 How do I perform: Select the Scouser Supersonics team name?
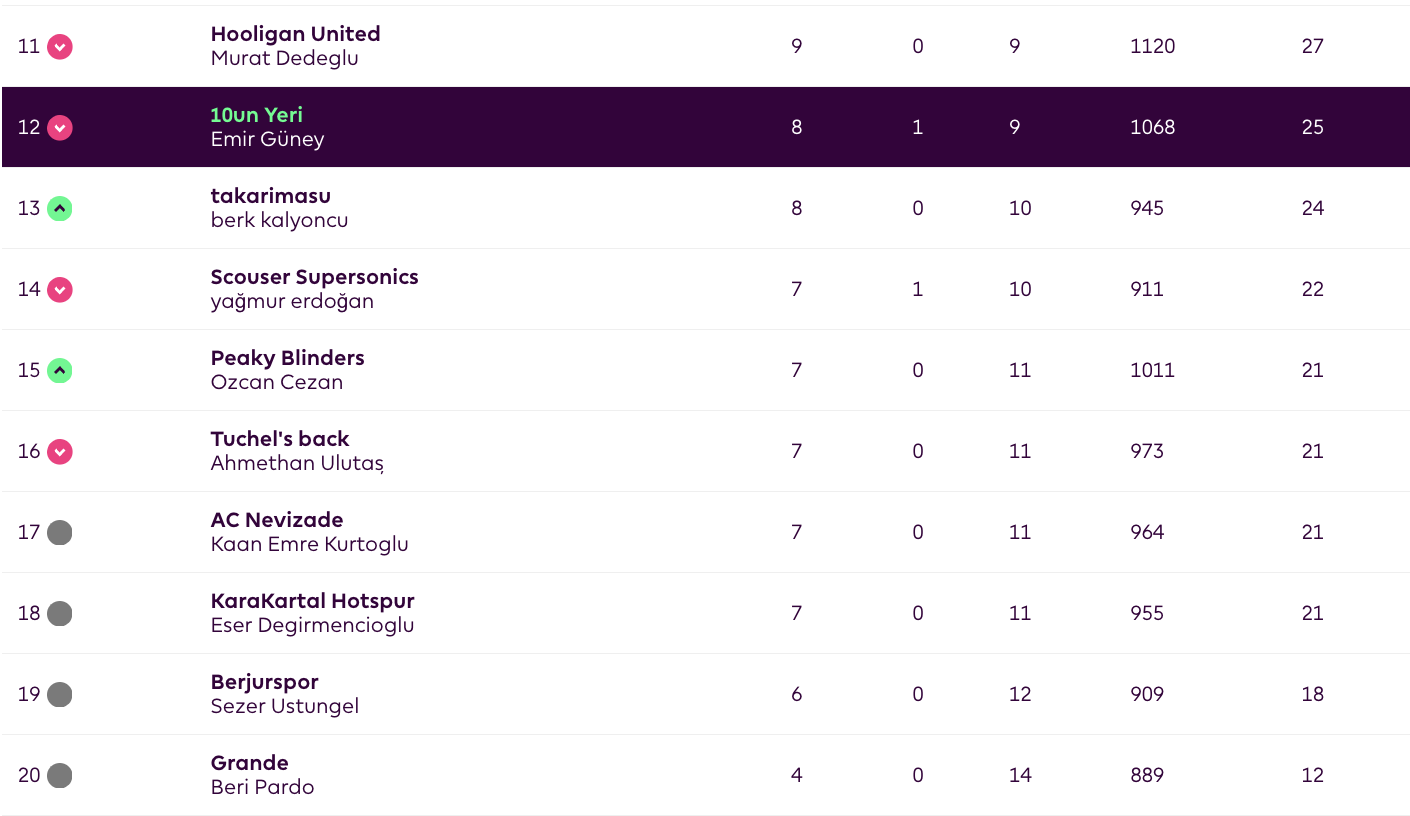click(314, 277)
